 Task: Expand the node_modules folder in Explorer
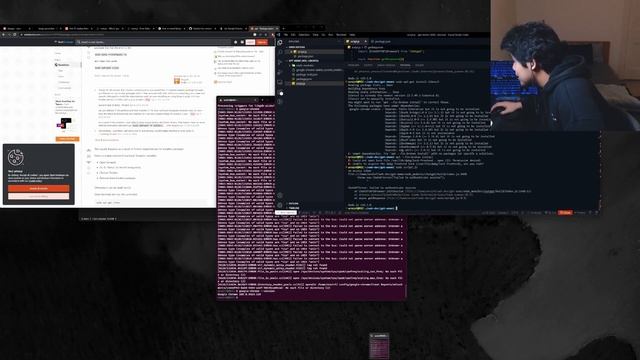click(304, 65)
